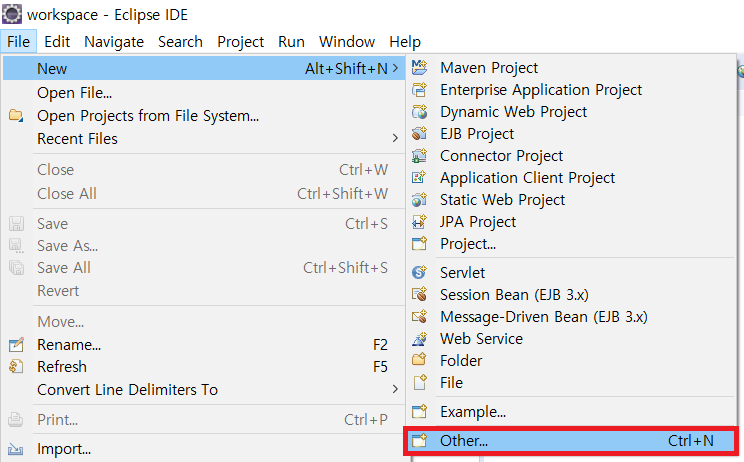
Task: Click the Web Service icon
Action: coord(419,339)
